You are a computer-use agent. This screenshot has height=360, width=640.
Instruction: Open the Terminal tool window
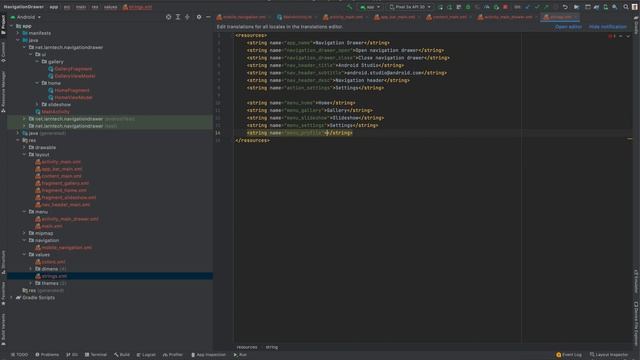pyautogui.click(x=96, y=355)
